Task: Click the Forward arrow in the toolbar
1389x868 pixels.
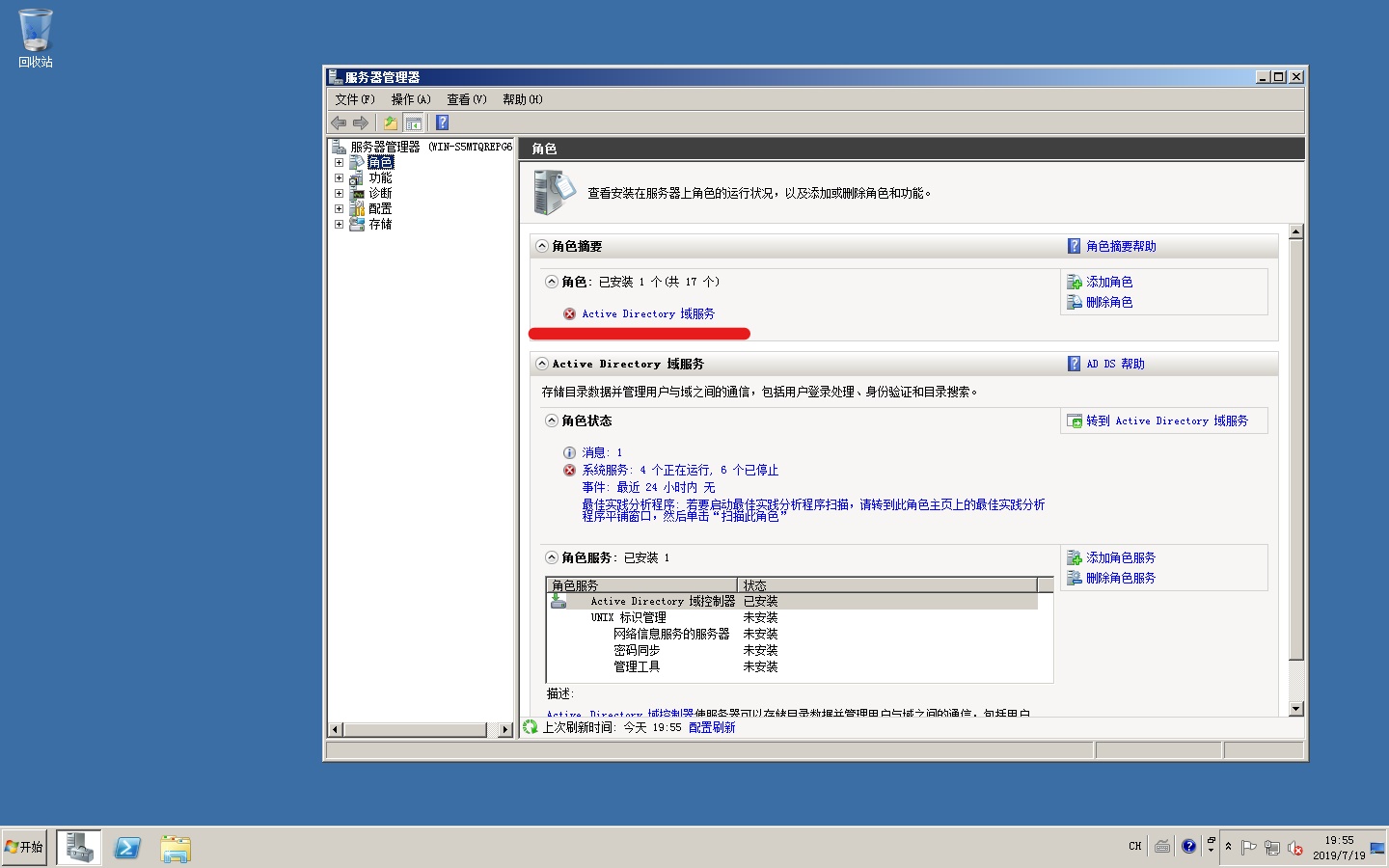Action: 361,122
